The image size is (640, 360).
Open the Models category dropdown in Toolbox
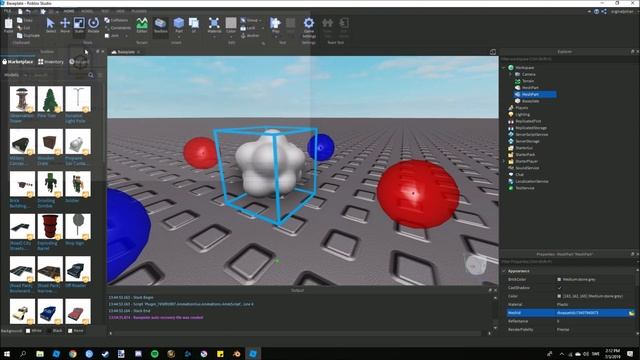(25, 75)
